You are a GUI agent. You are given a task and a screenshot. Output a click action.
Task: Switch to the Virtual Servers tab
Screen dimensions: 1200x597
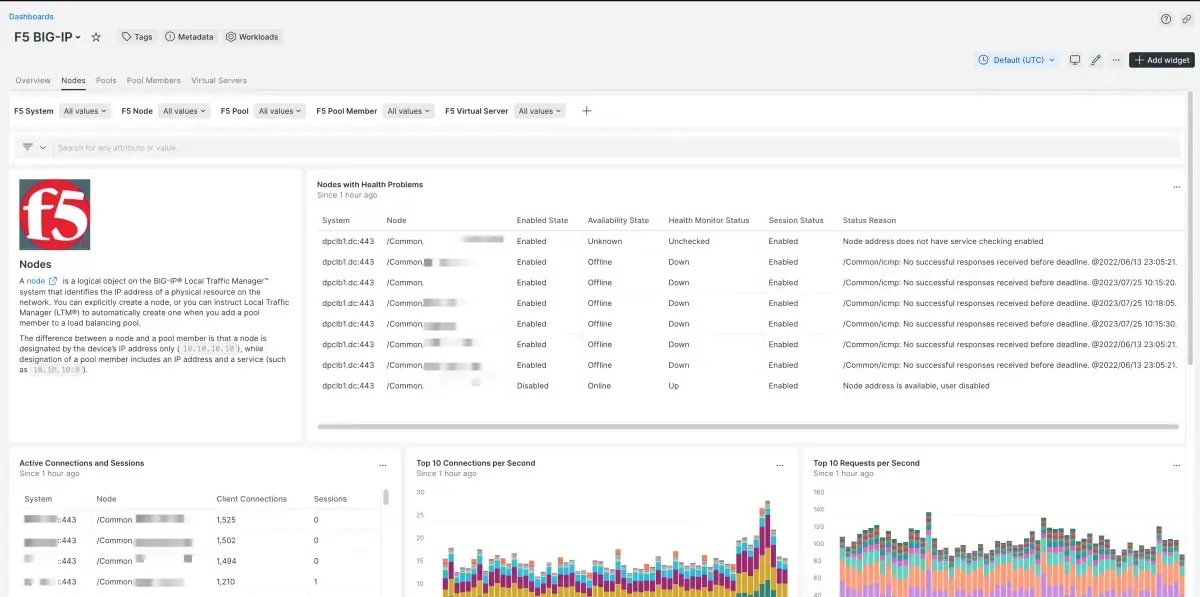218,80
